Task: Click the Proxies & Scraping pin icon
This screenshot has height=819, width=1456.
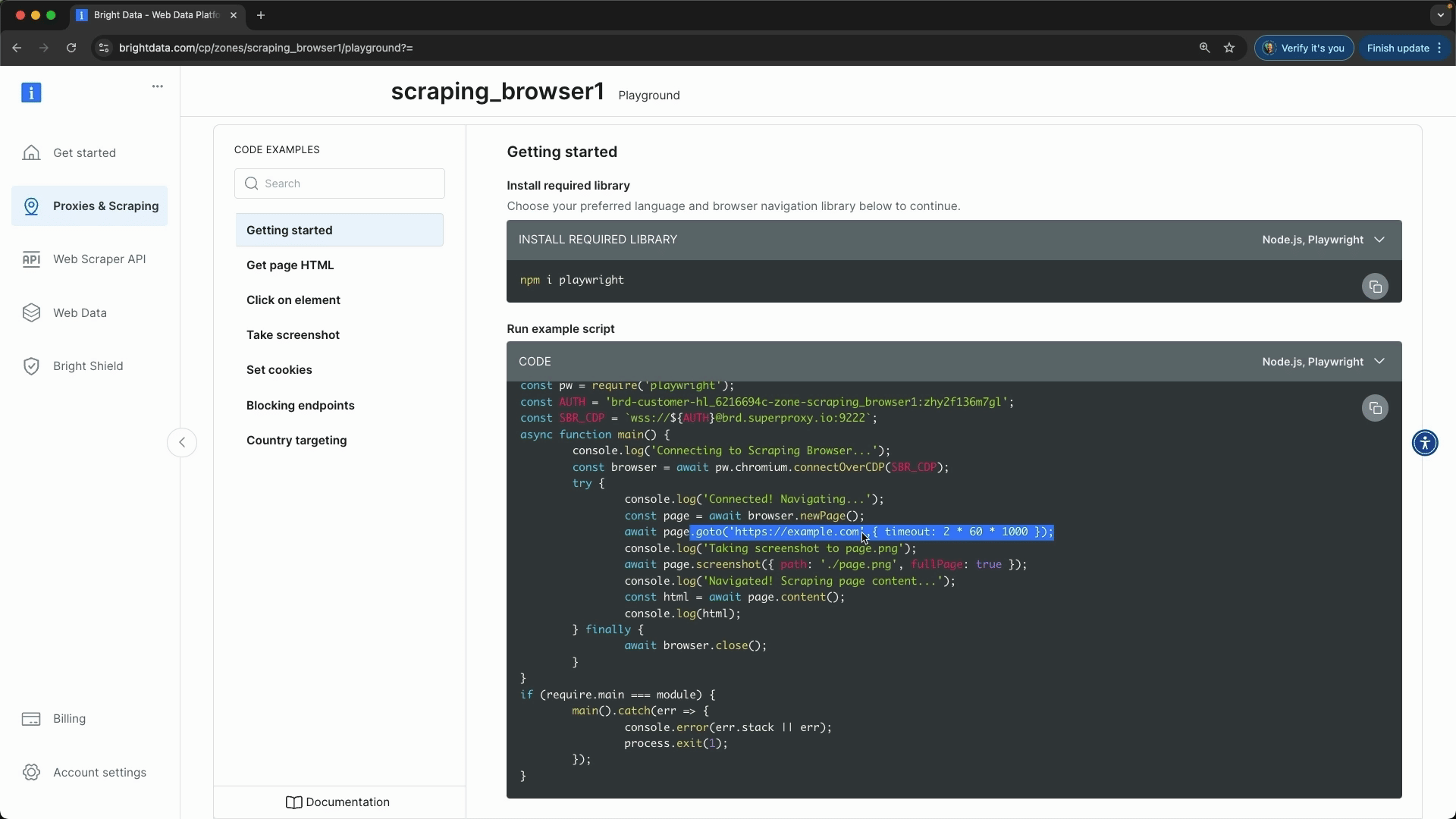Action: (x=31, y=206)
